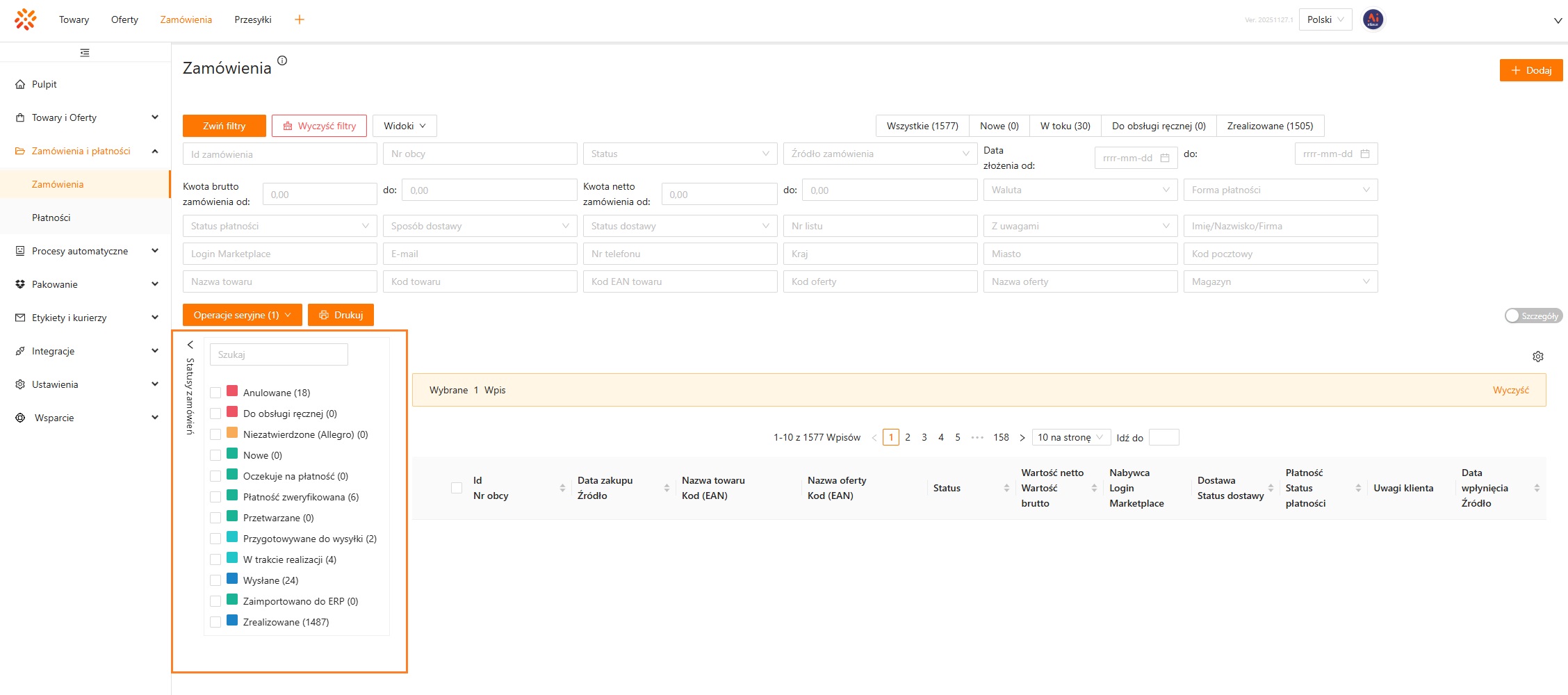Image resolution: width=1568 pixels, height=695 pixels.
Task: Click the sidebar collapse menu icon
Action: coord(85,53)
